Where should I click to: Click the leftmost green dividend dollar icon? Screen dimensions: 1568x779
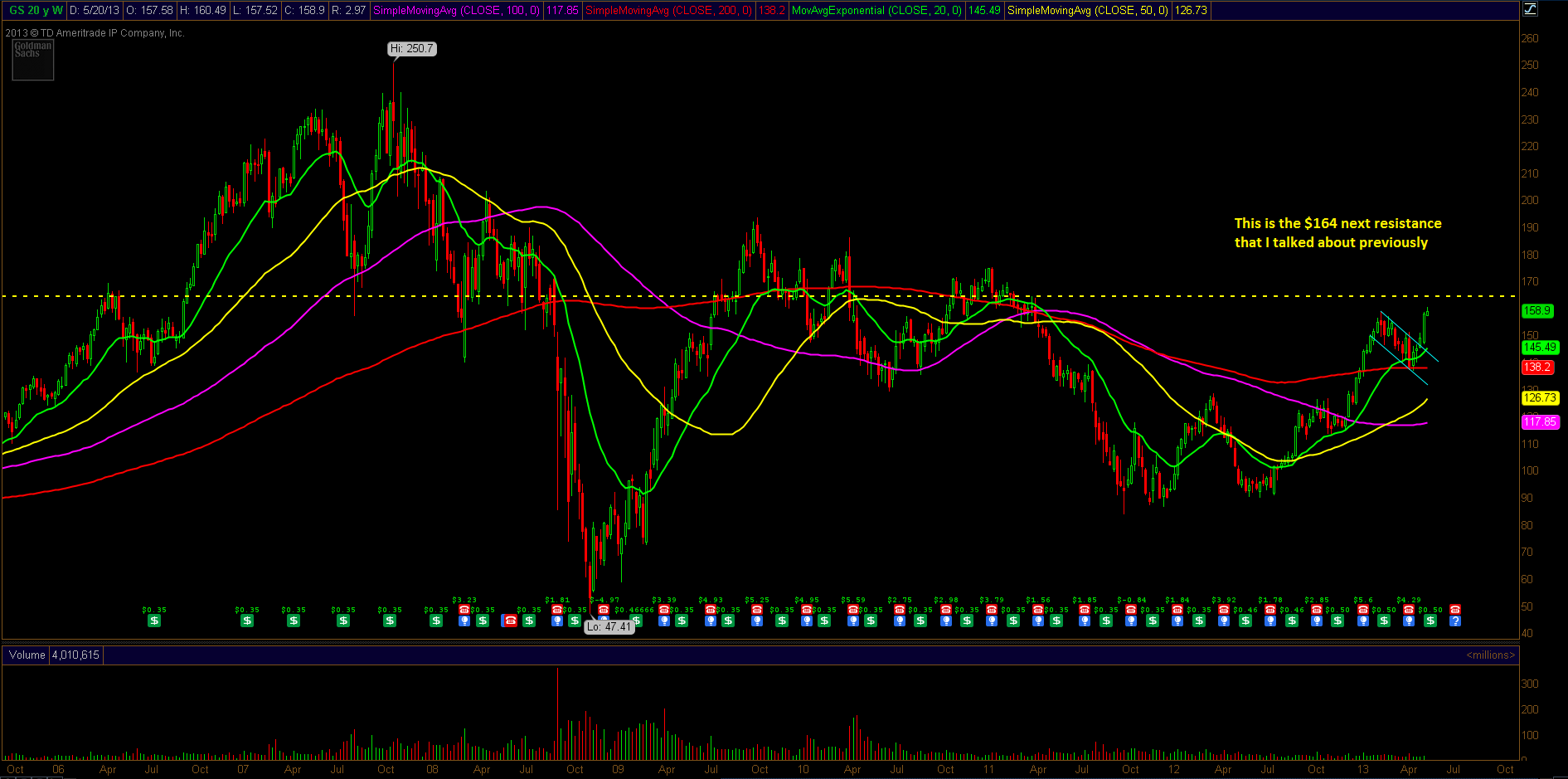click(154, 621)
